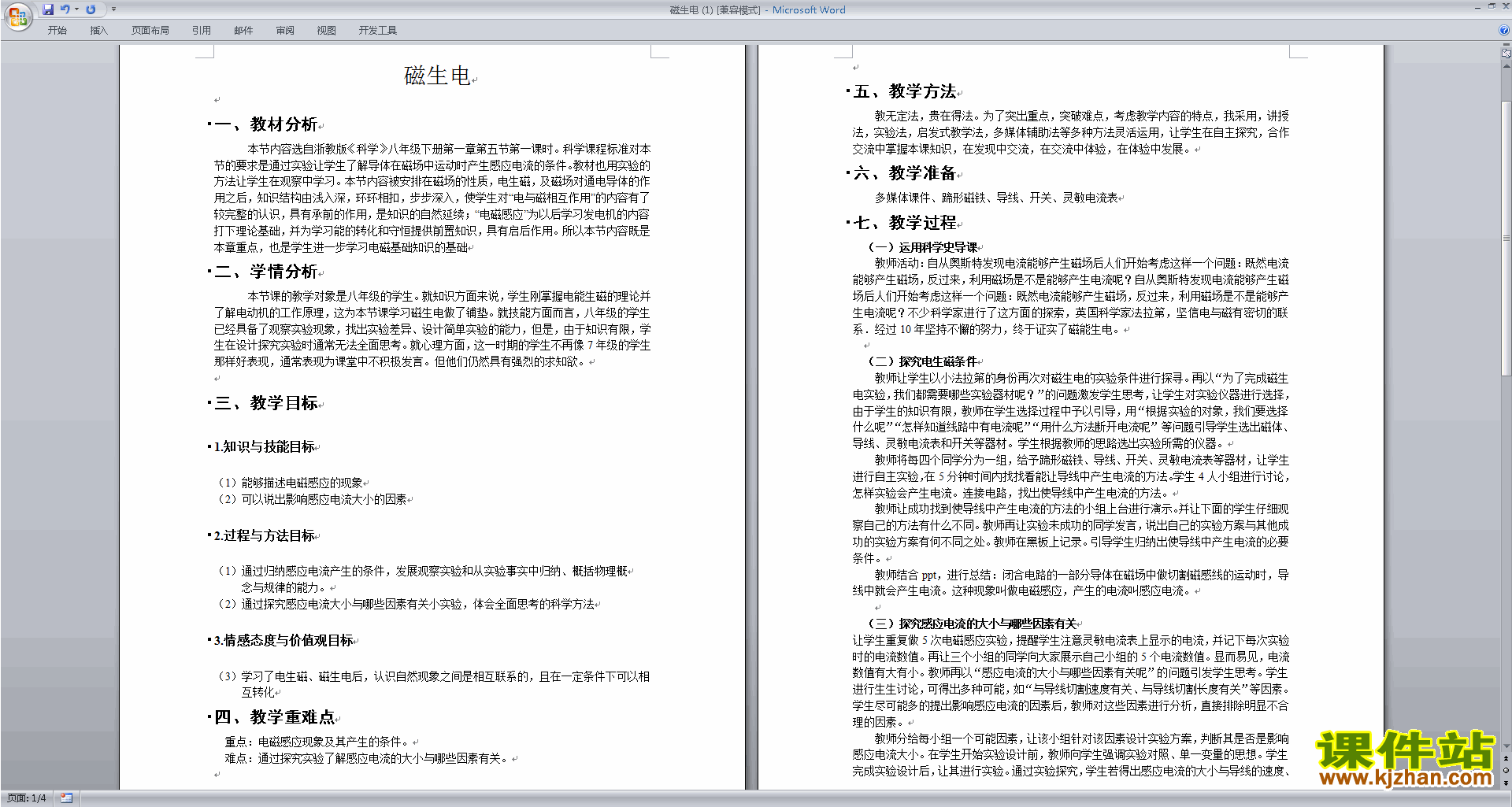Click the heading 一、教材分析
This screenshot has width=1512, height=807.
coord(265,124)
